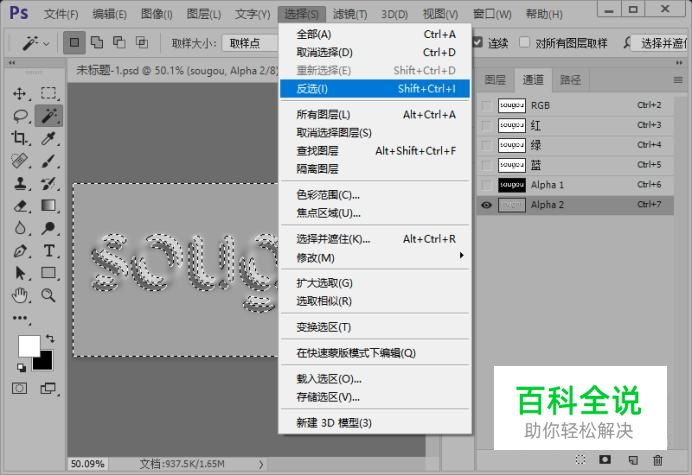Toggle Quick Mask mode icon
Screen dimensions: 692x475
[19, 388]
